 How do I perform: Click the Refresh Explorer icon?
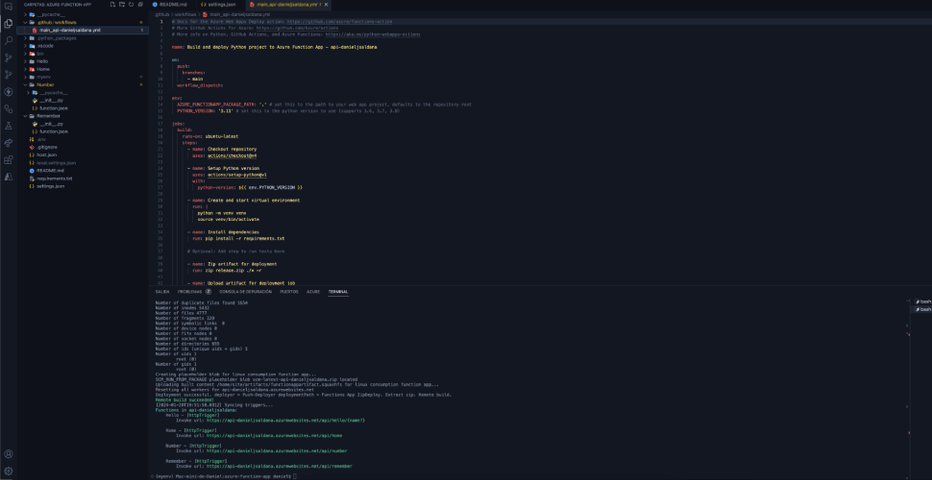tap(131, 4)
